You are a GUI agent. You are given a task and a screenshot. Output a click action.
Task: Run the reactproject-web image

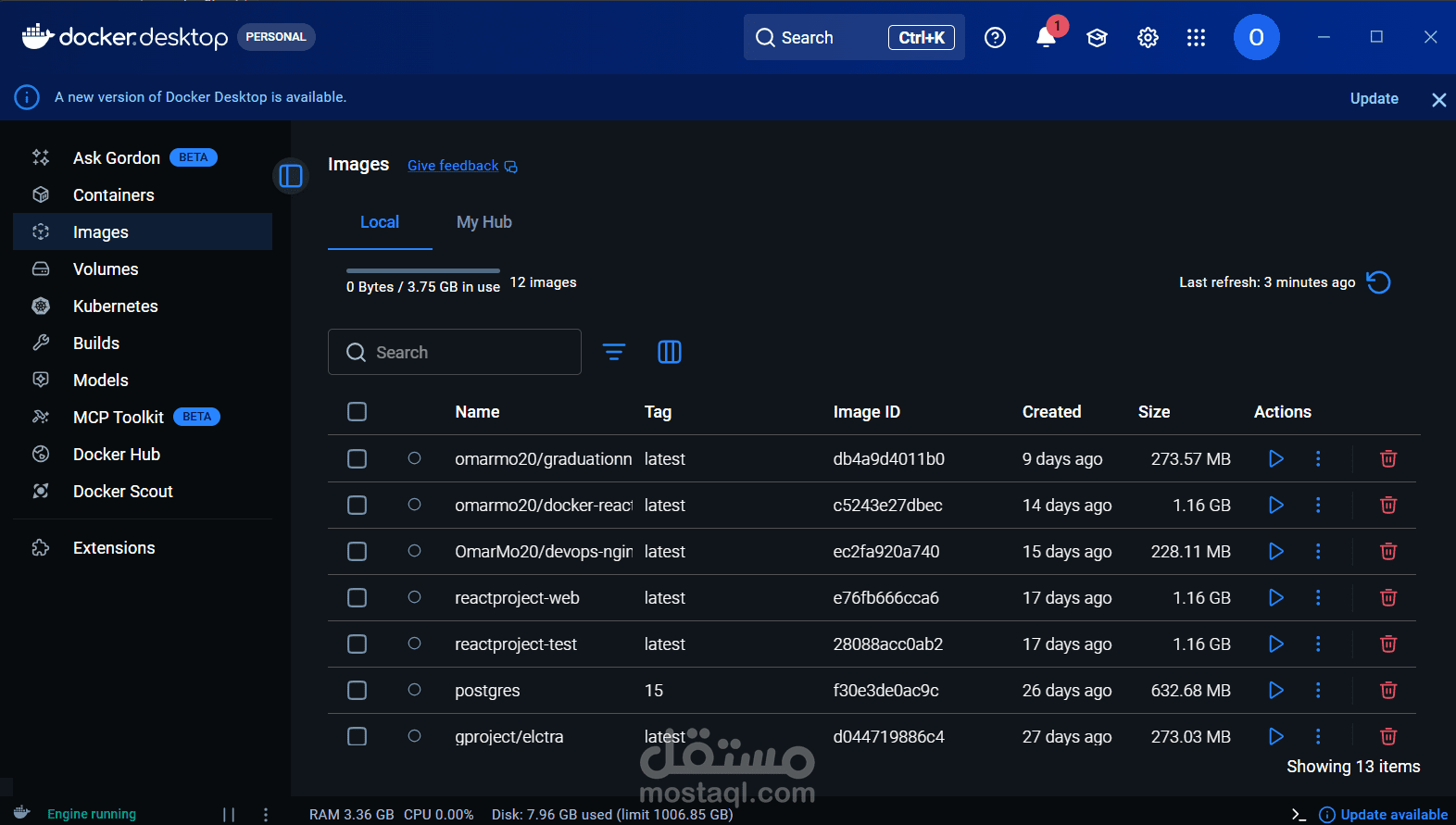(x=1275, y=597)
